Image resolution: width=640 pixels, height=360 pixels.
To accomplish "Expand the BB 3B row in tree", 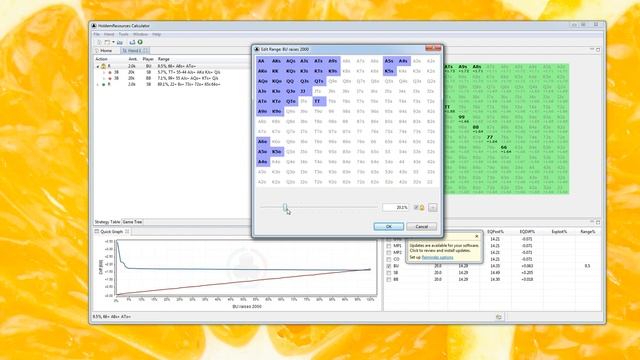I will click(104, 78).
